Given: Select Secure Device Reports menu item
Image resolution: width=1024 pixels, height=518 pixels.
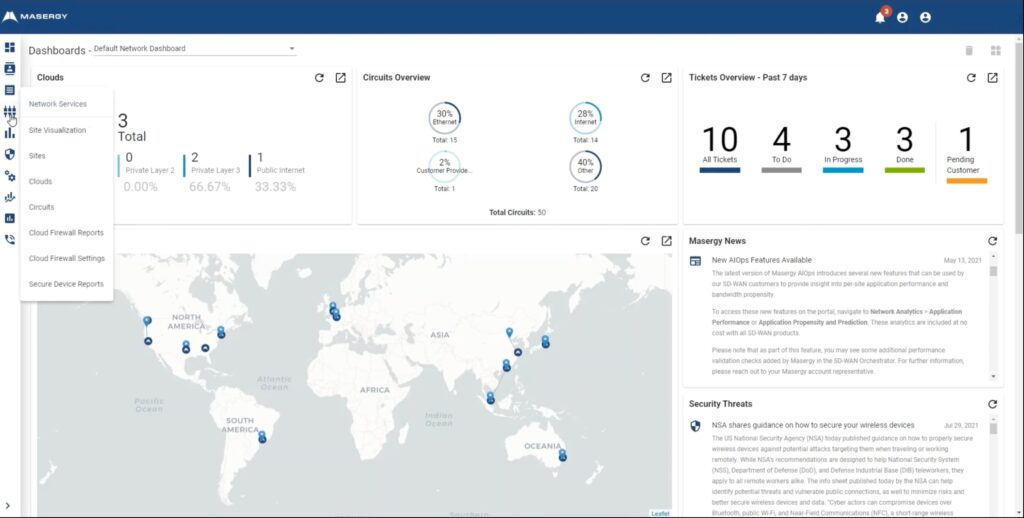Looking at the screenshot, I should [x=67, y=283].
